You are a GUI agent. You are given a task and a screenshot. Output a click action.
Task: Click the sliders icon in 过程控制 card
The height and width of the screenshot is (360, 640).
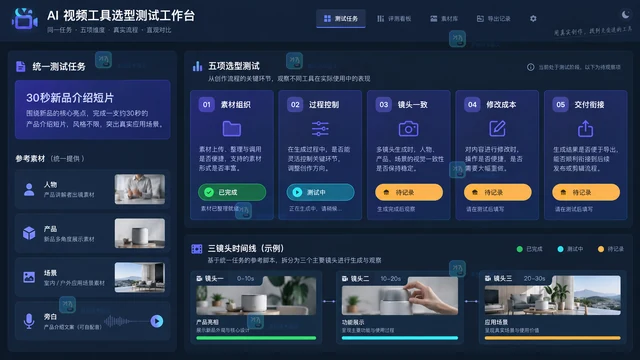(x=320, y=129)
